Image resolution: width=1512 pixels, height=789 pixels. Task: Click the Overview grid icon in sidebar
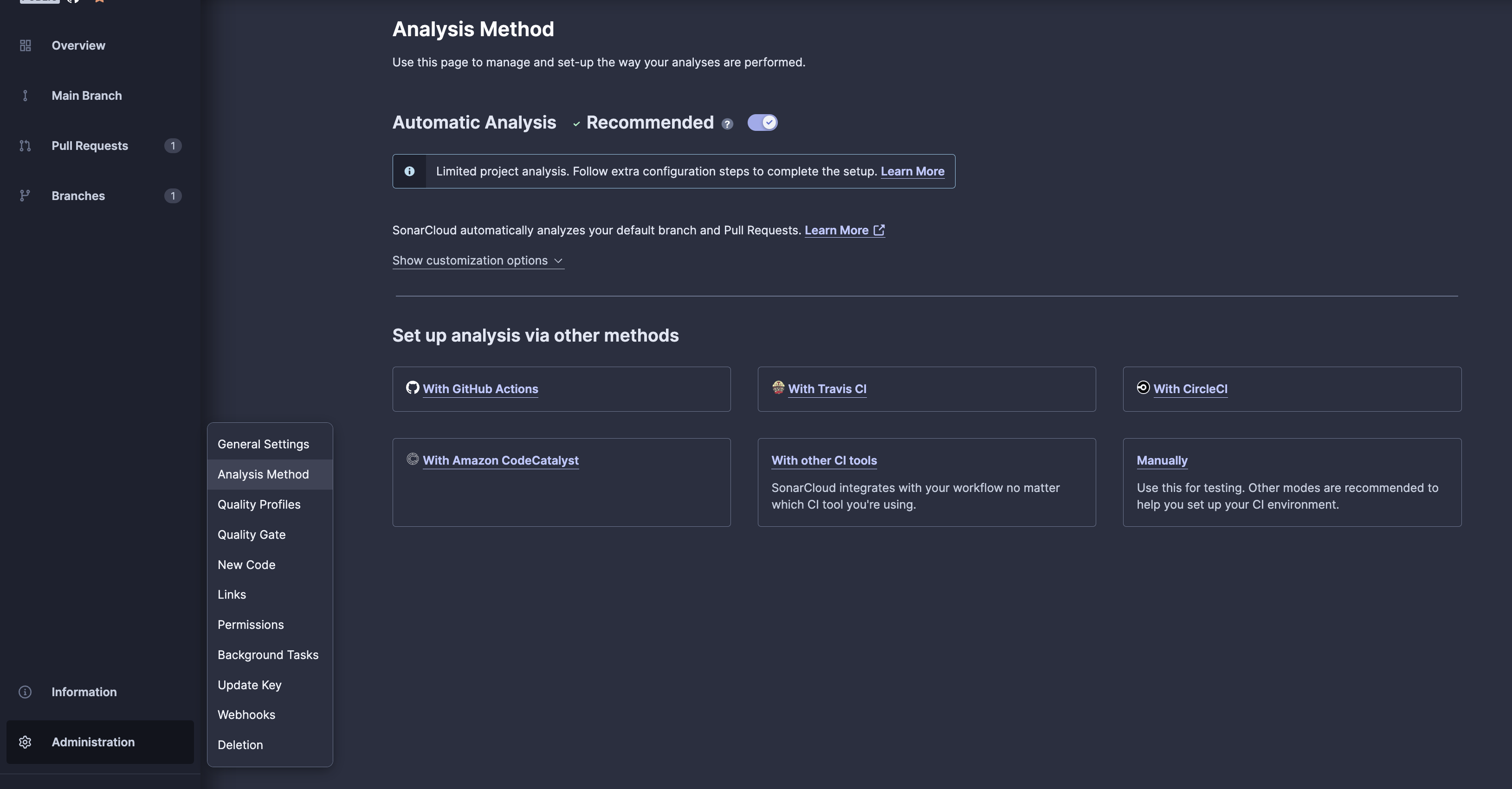(x=25, y=46)
